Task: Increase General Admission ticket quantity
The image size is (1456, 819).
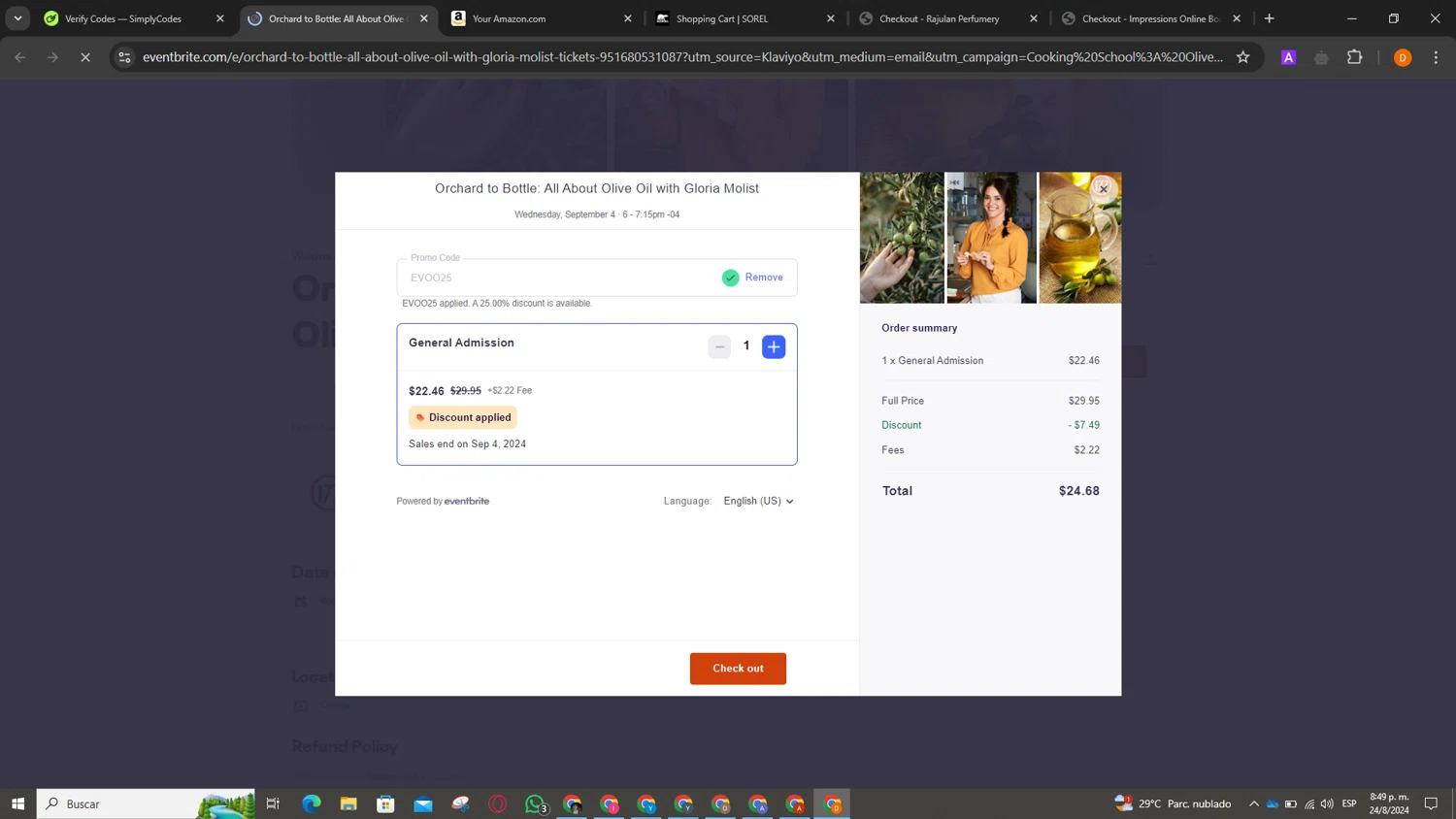Action: pyautogui.click(x=774, y=346)
